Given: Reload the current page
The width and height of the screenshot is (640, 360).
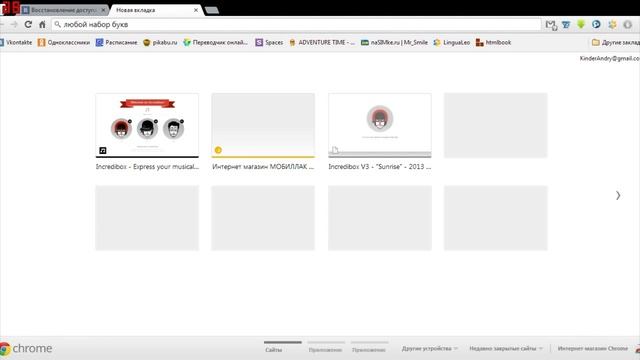Looking at the screenshot, I should 28,24.
